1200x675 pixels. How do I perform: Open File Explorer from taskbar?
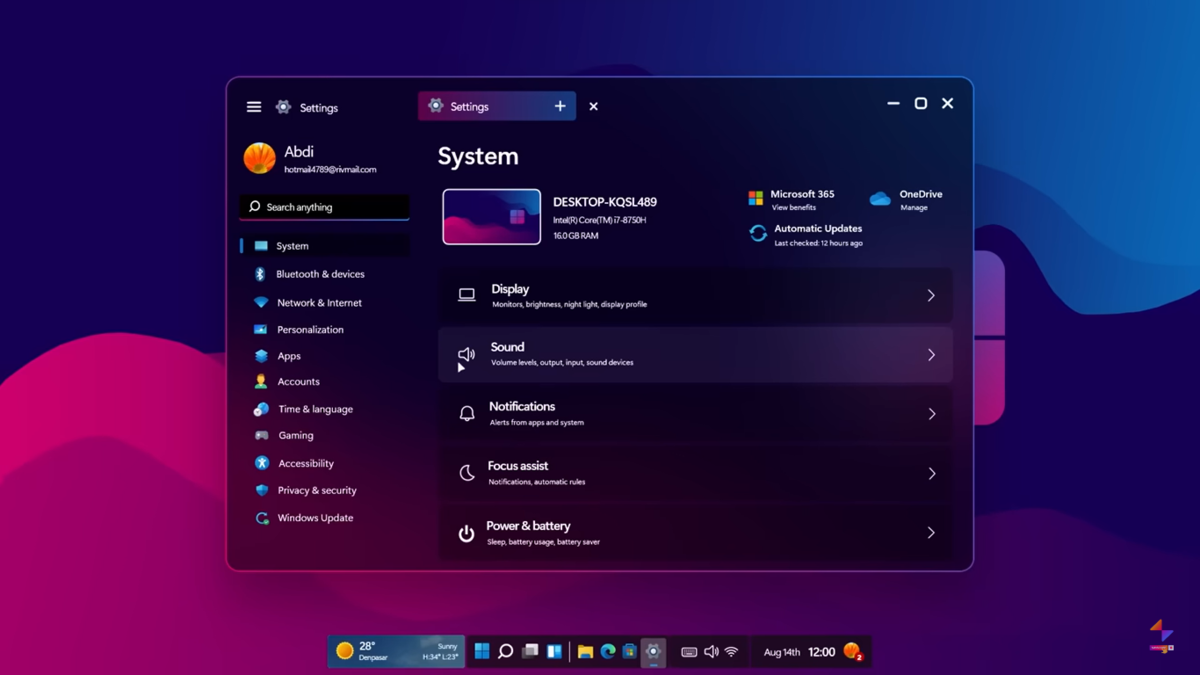[x=586, y=652]
